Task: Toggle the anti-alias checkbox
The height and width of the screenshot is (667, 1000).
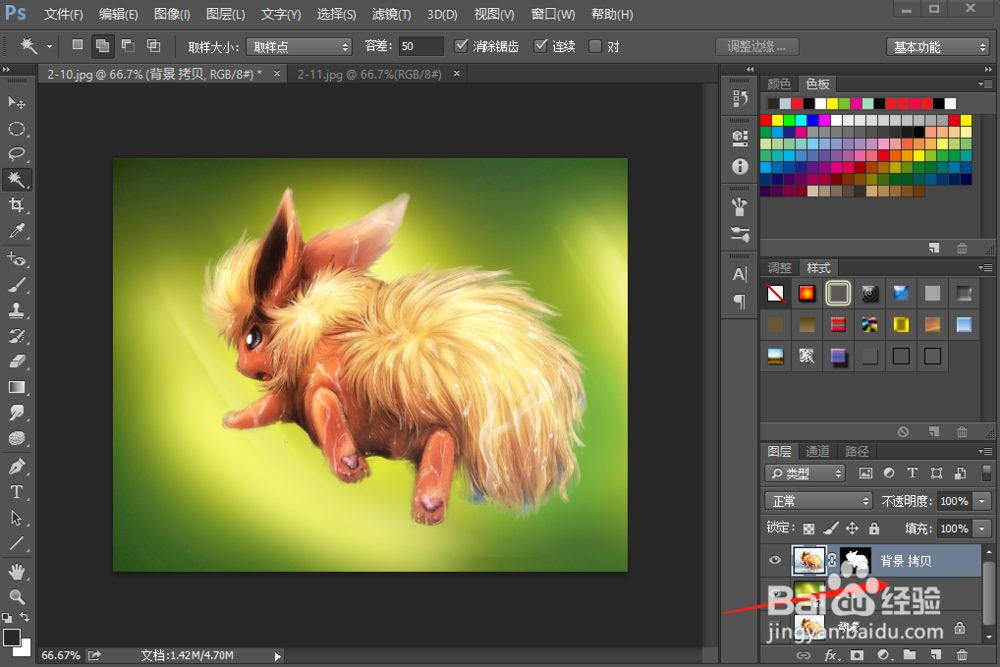Action: coord(461,46)
